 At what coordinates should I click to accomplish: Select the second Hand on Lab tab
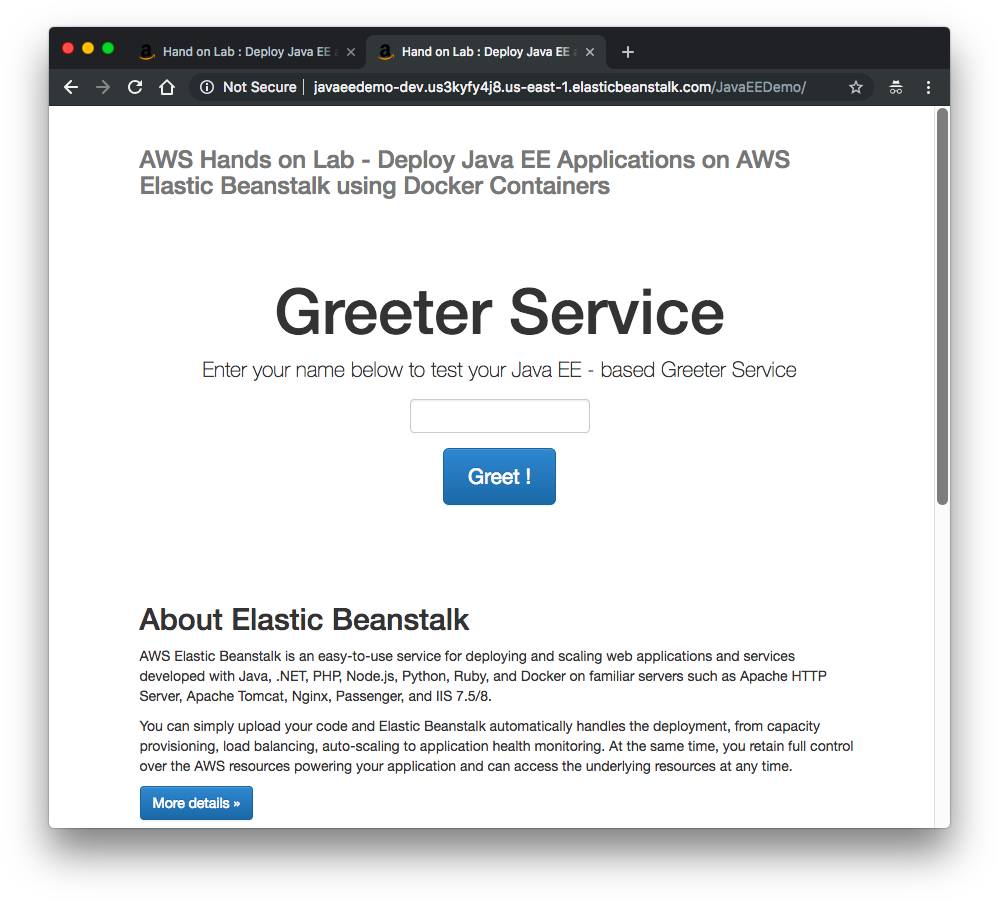(486, 52)
